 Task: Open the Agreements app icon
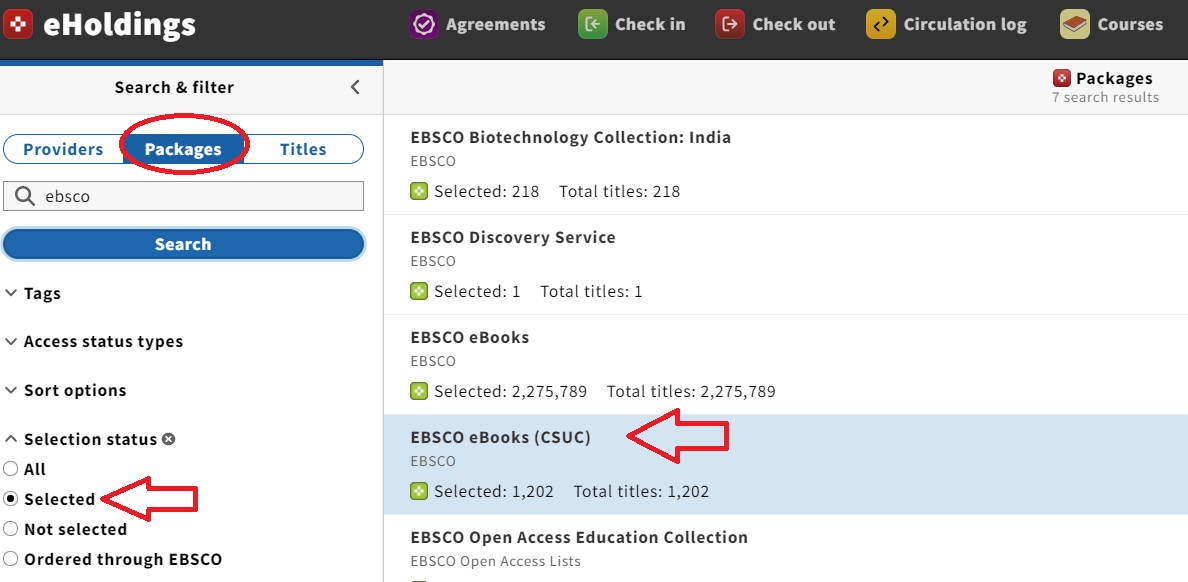click(424, 24)
